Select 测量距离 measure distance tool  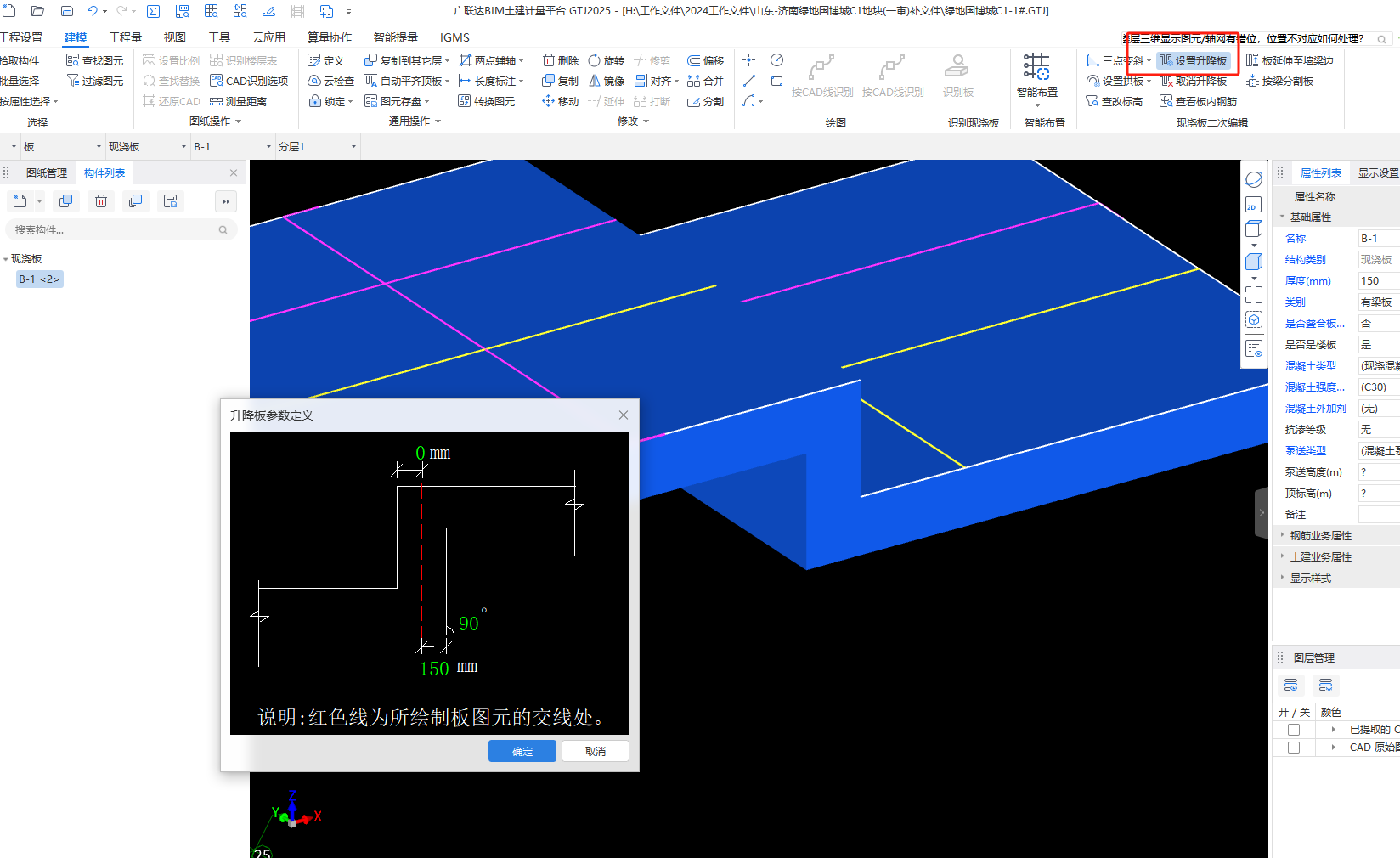tap(239, 101)
